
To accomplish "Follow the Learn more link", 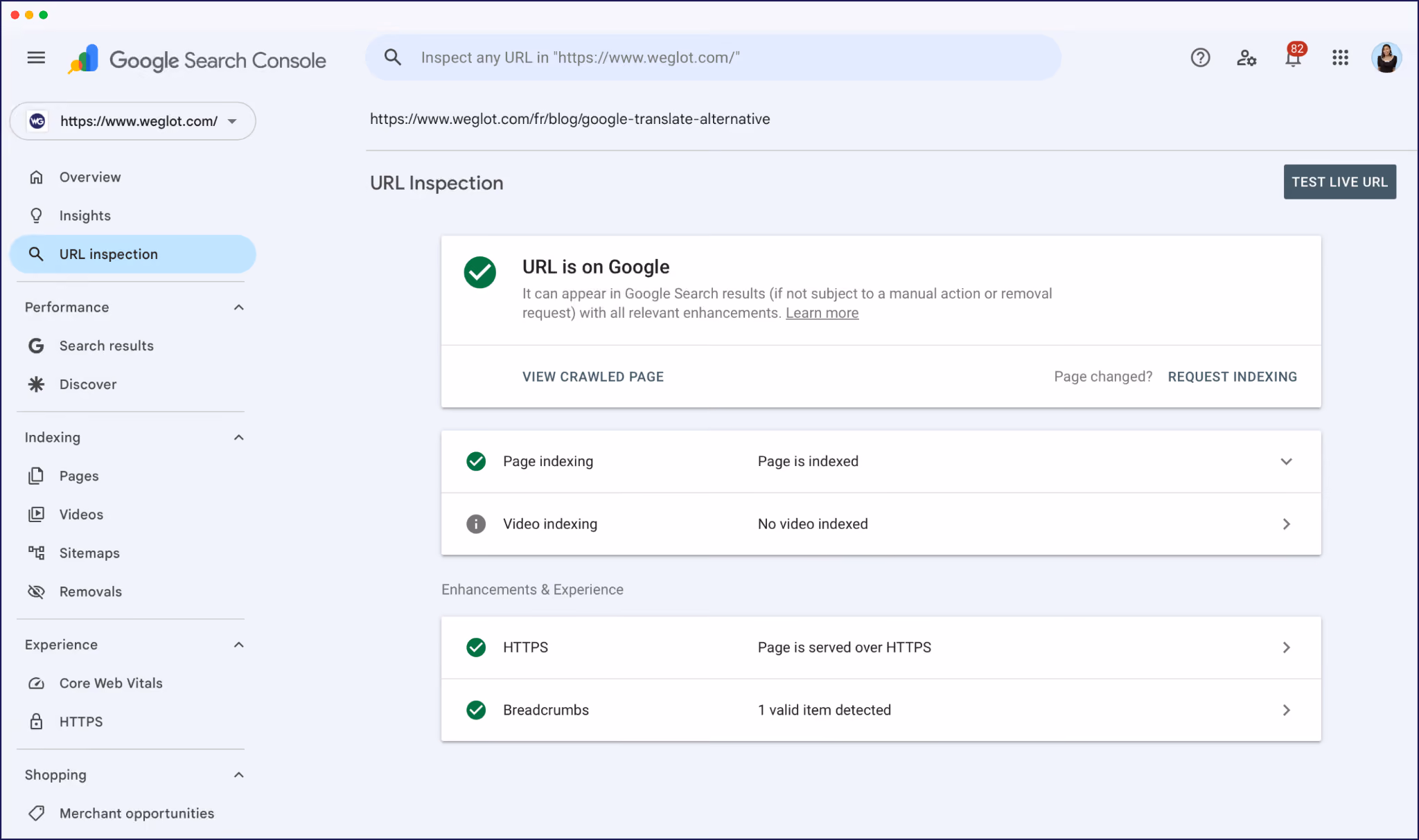I will point(822,313).
